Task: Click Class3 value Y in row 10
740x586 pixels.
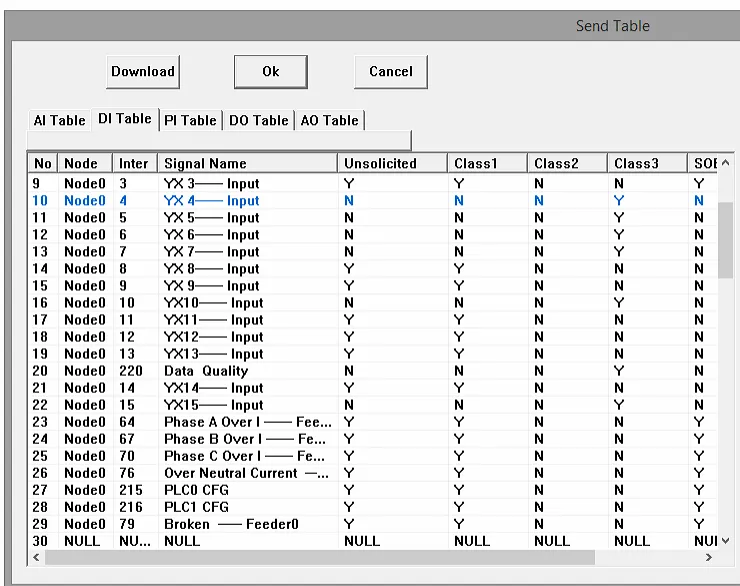Action: (x=619, y=201)
